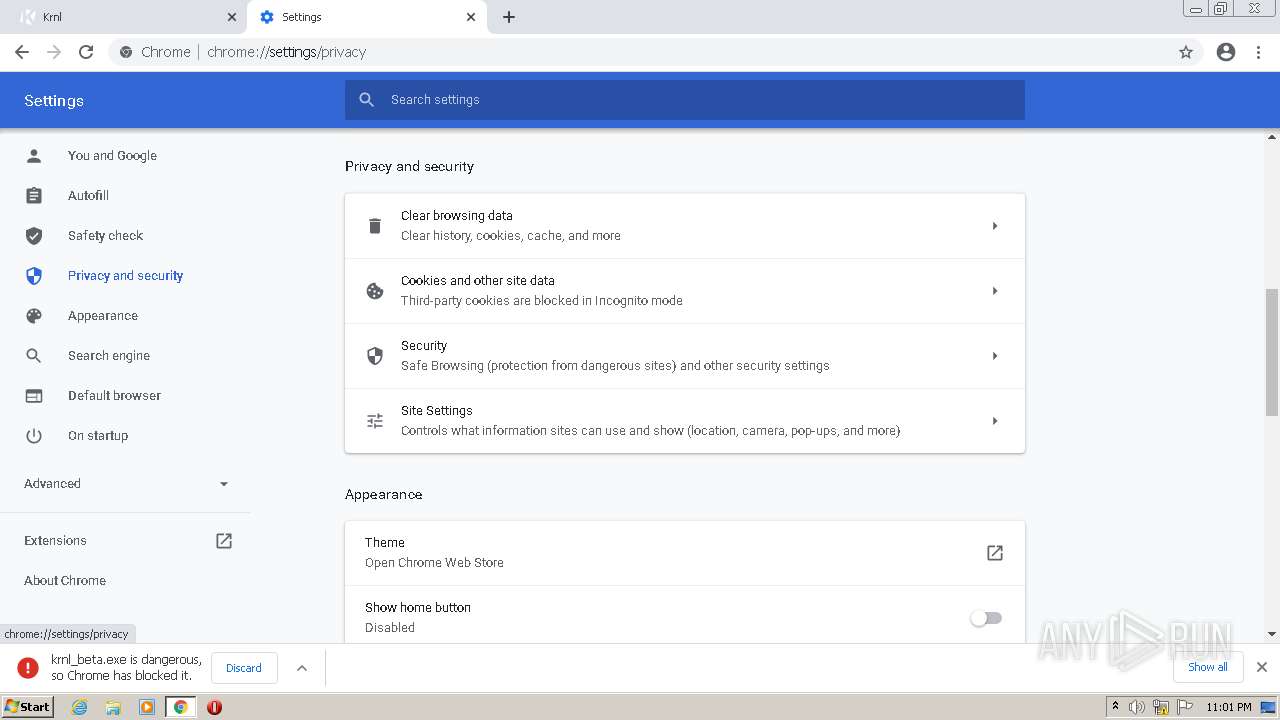Click the palette icon beside Appearance
The image size is (1280, 720).
tap(34, 315)
